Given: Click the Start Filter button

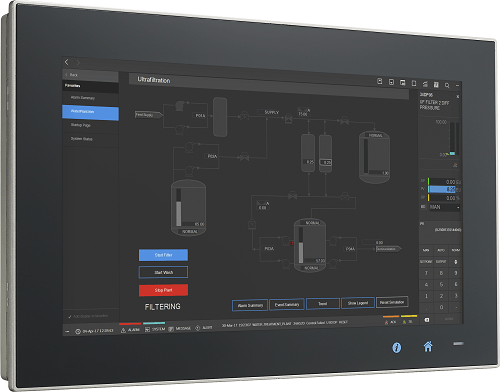Looking at the screenshot, I should (x=163, y=255).
